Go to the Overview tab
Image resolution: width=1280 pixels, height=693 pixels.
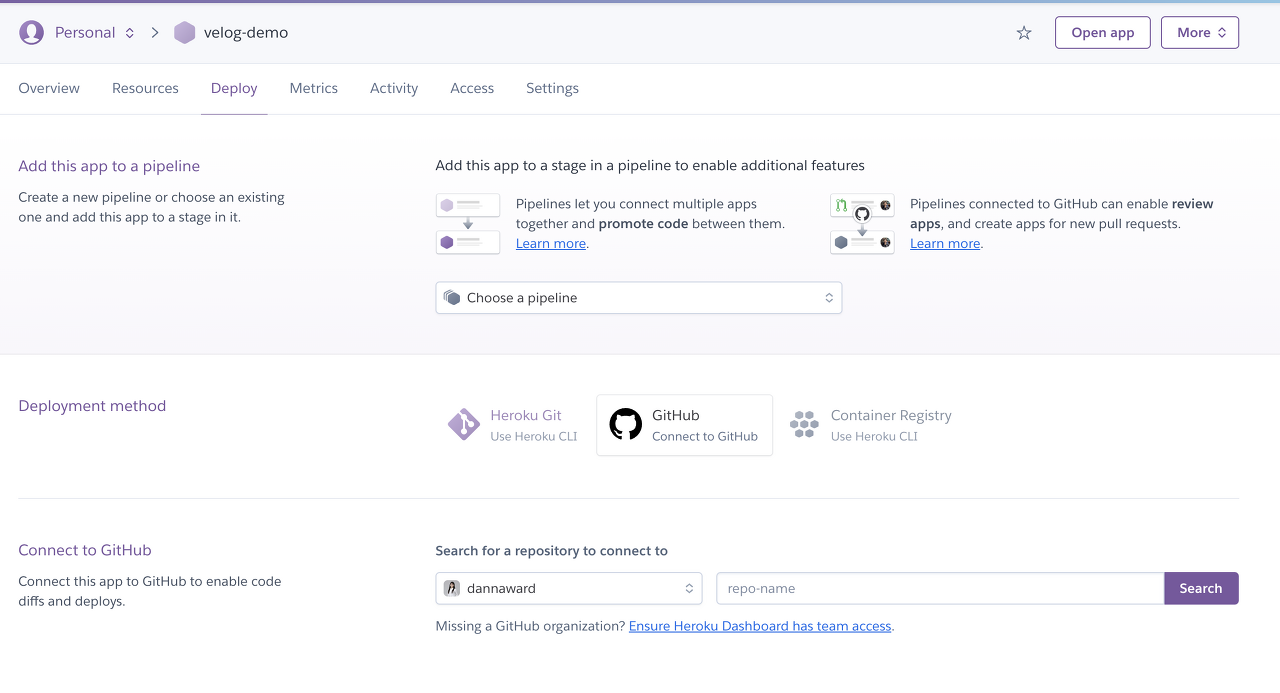pyautogui.click(x=49, y=88)
